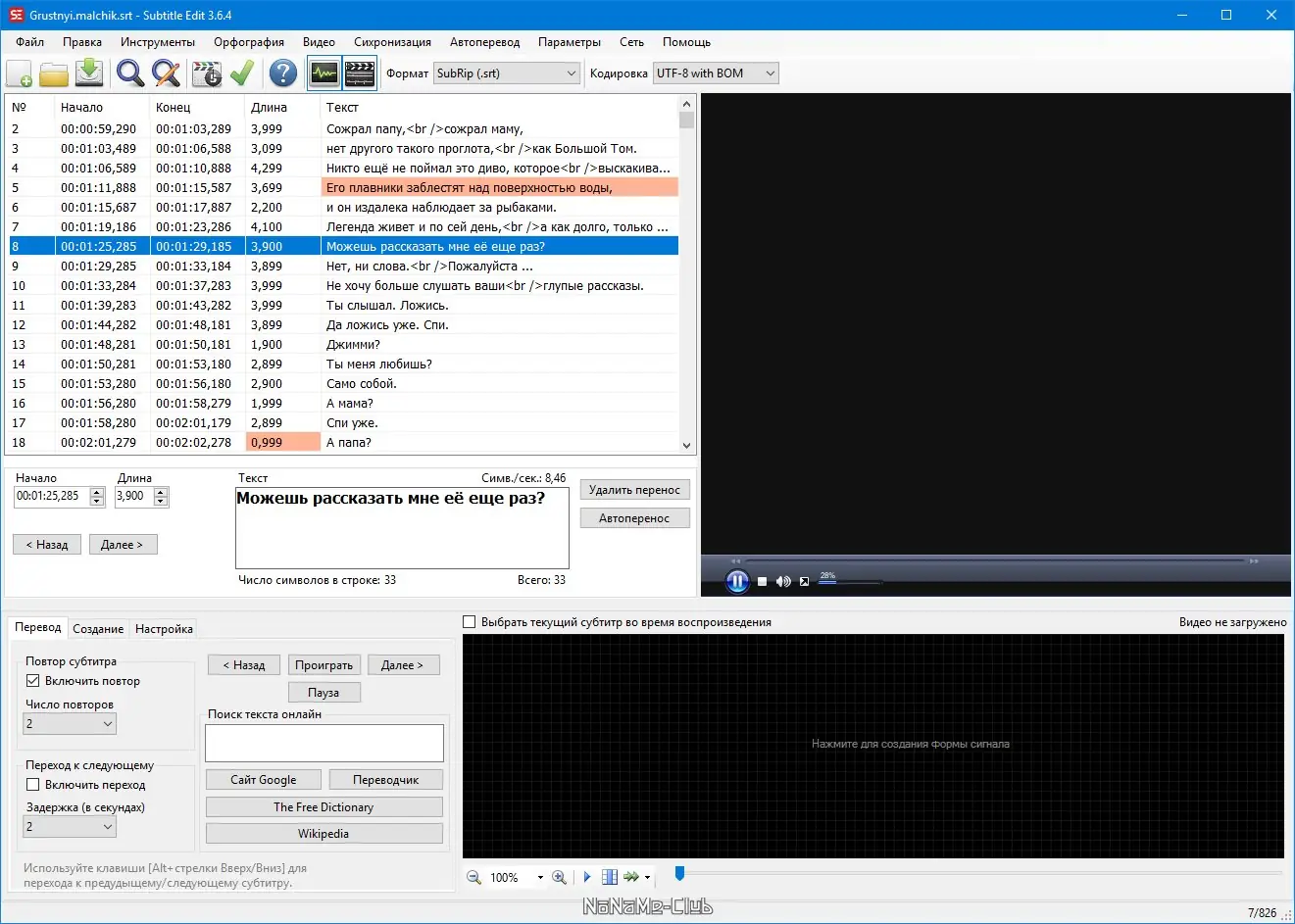
Task: Mute the video player speaker icon
Action: tap(783, 582)
